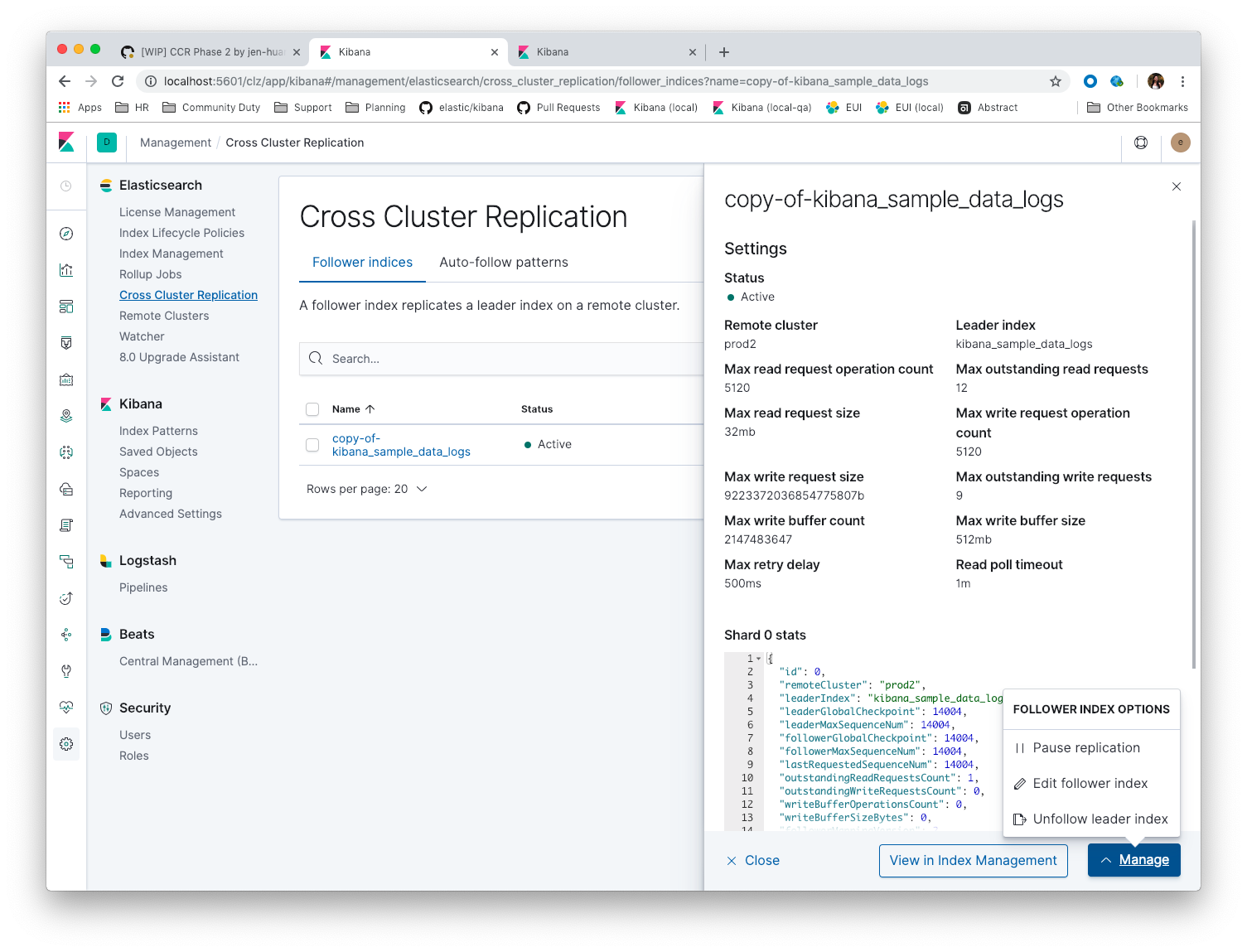1247x952 pixels.
Task: Close the follower index flyout with X
Action: [1177, 186]
